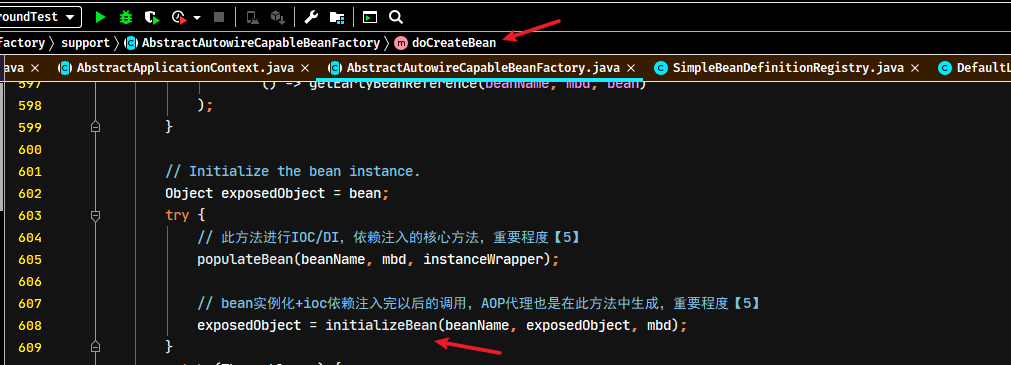Close the AbstractAutowireCapableBeanFactory.java tab
The width and height of the screenshot is (1011, 365).
631,68
